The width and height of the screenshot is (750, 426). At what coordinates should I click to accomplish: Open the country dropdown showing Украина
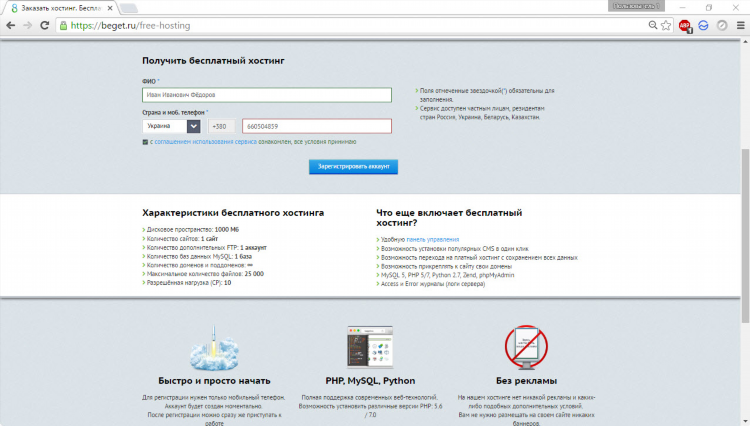pos(171,126)
